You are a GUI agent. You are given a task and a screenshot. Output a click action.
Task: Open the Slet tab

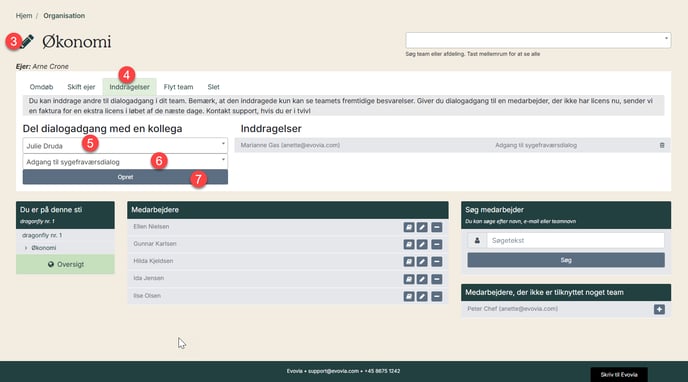[x=214, y=87]
